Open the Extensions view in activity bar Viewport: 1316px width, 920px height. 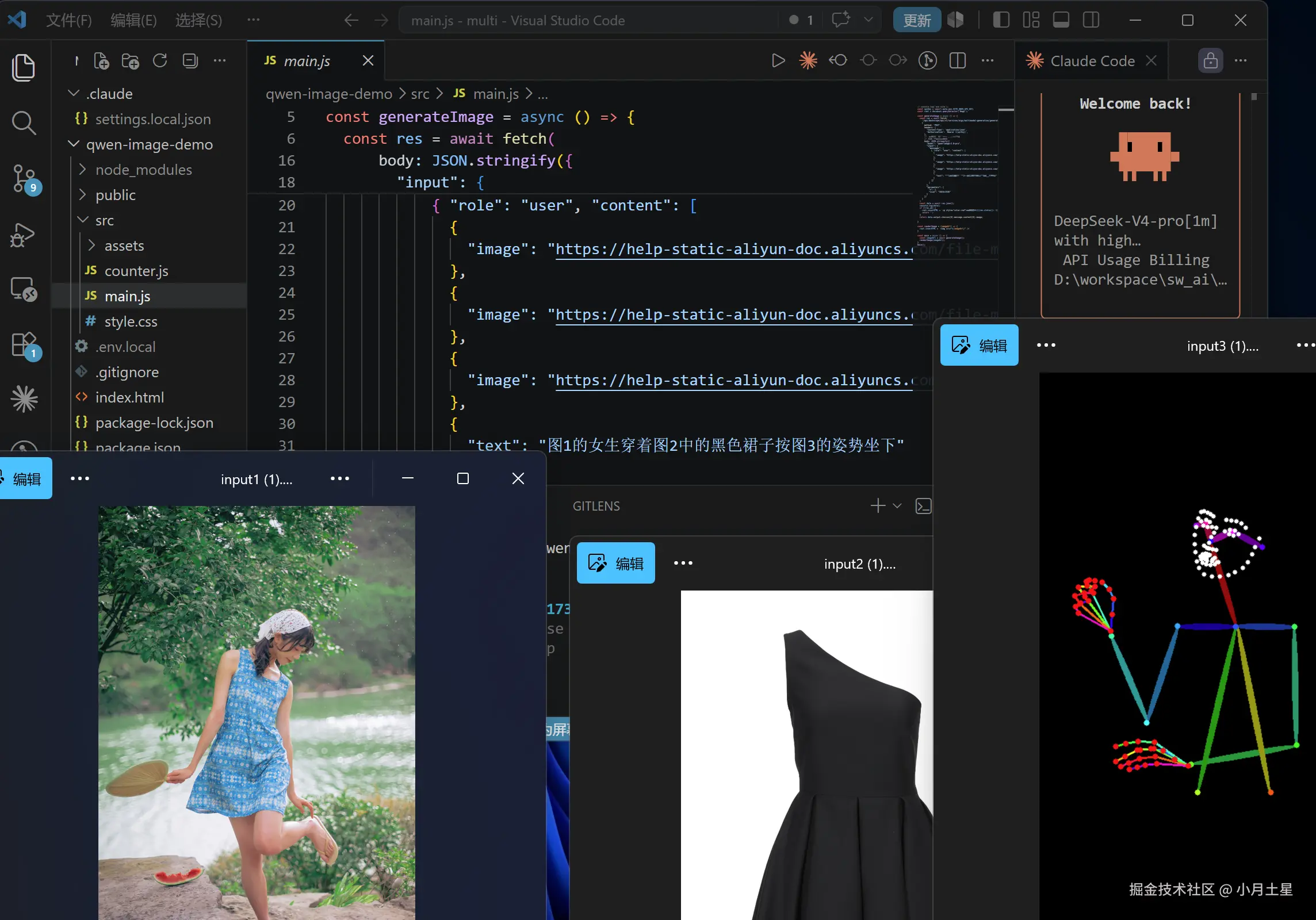[x=25, y=345]
